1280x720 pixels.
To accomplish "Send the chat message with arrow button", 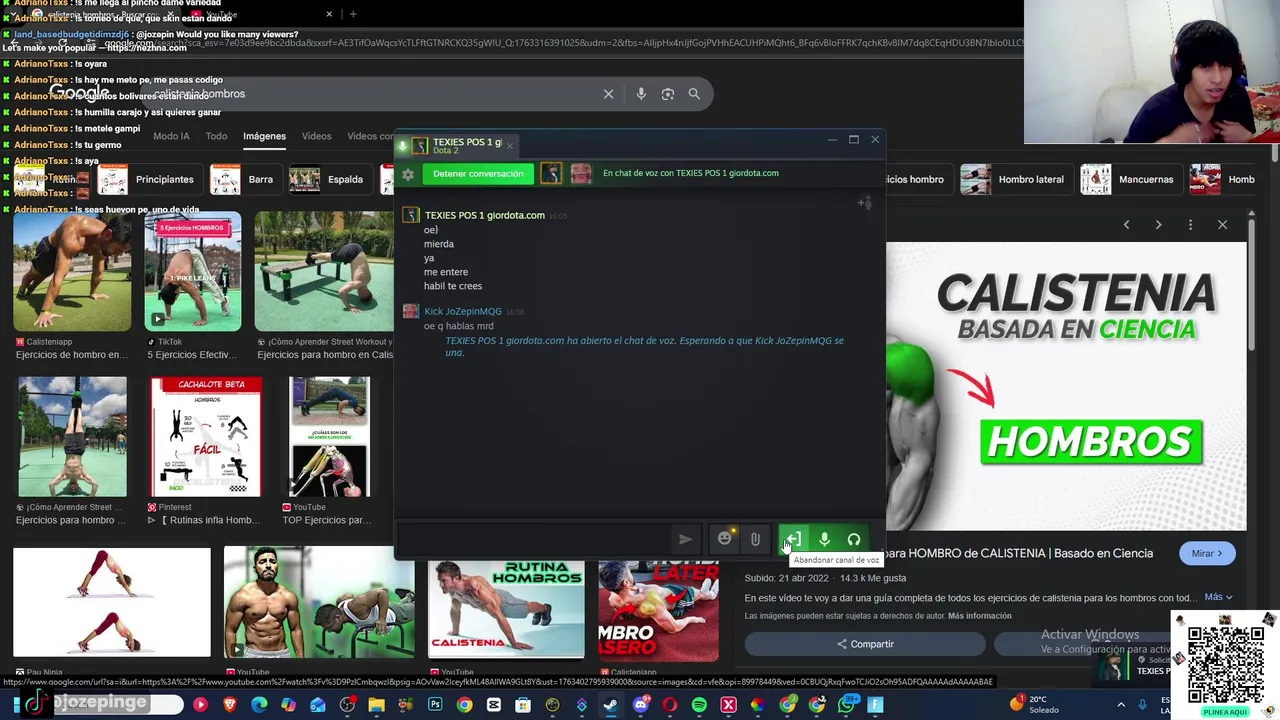I will click(685, 539).
